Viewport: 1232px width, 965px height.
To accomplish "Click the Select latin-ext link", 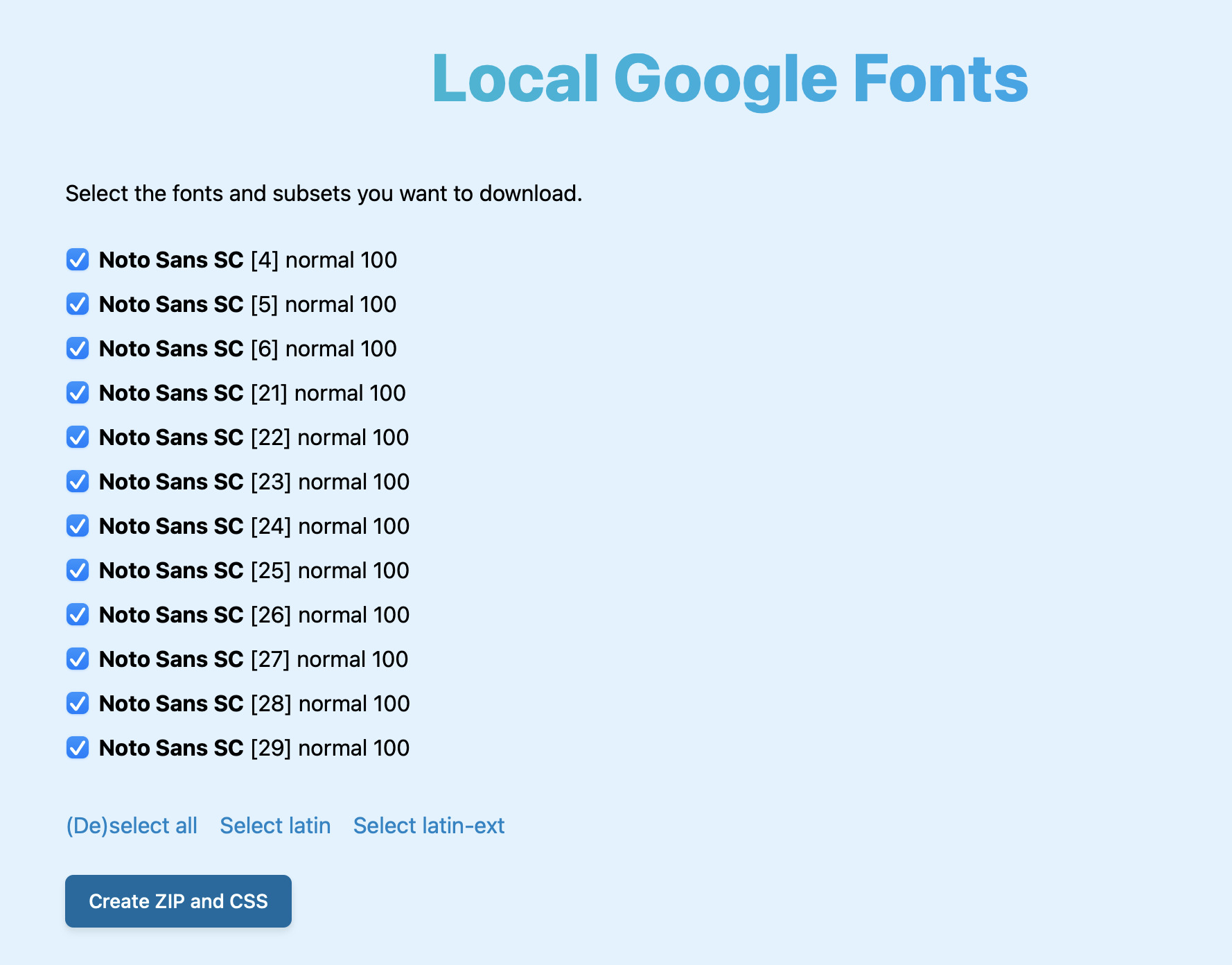I will tap(428, 826).
